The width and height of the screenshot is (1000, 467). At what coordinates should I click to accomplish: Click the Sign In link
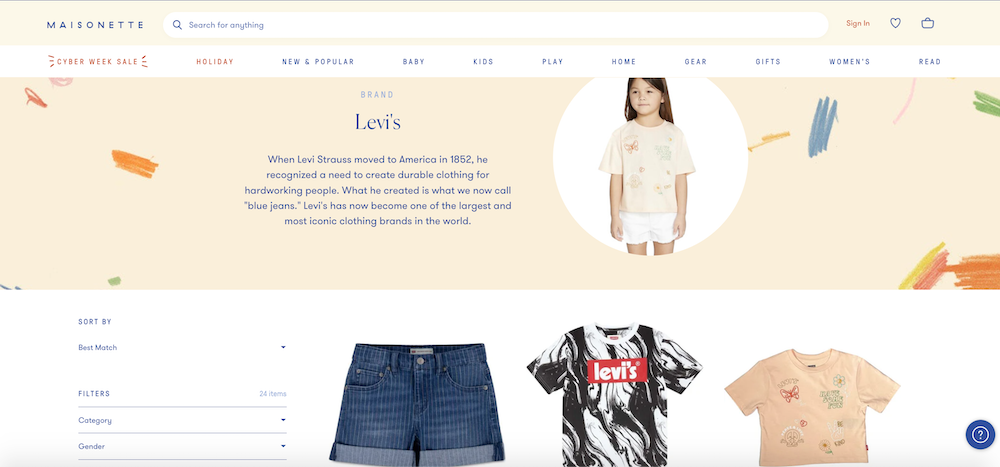point(858,24)
